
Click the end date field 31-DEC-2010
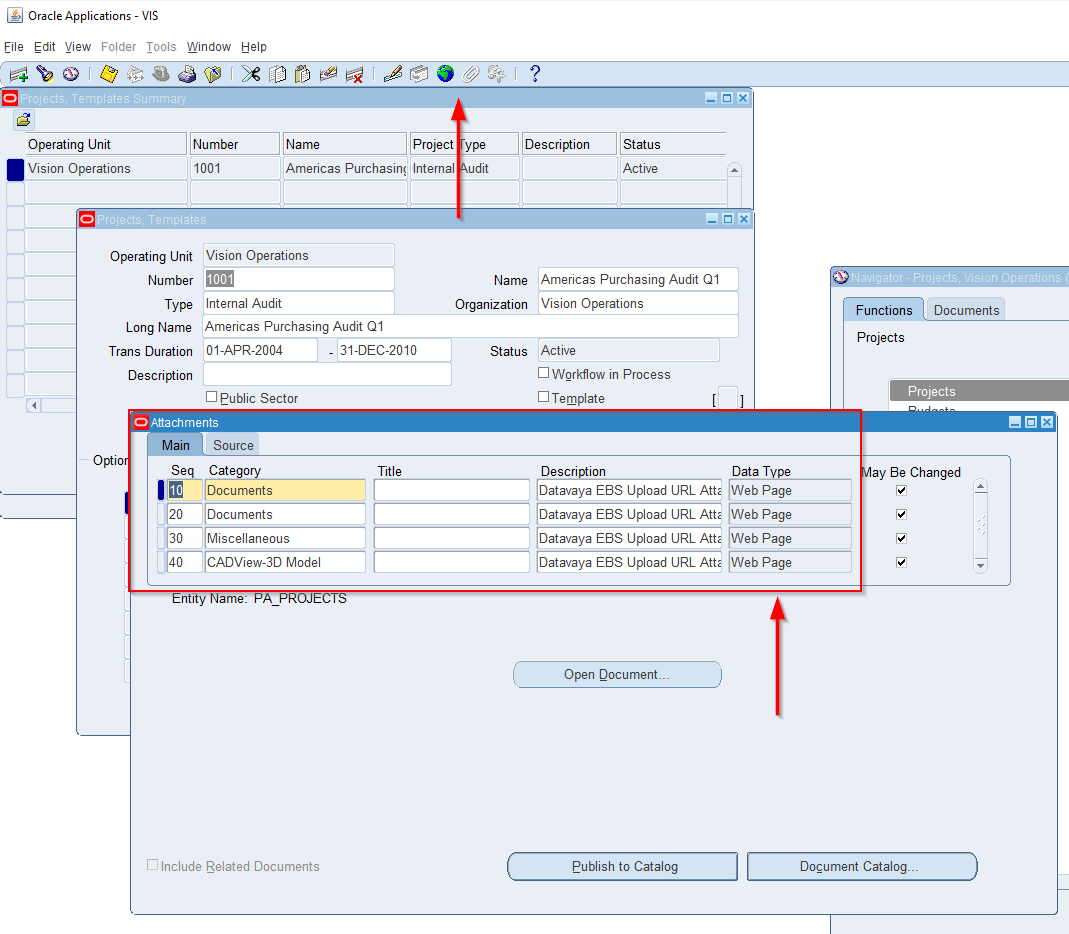point(394,350)
